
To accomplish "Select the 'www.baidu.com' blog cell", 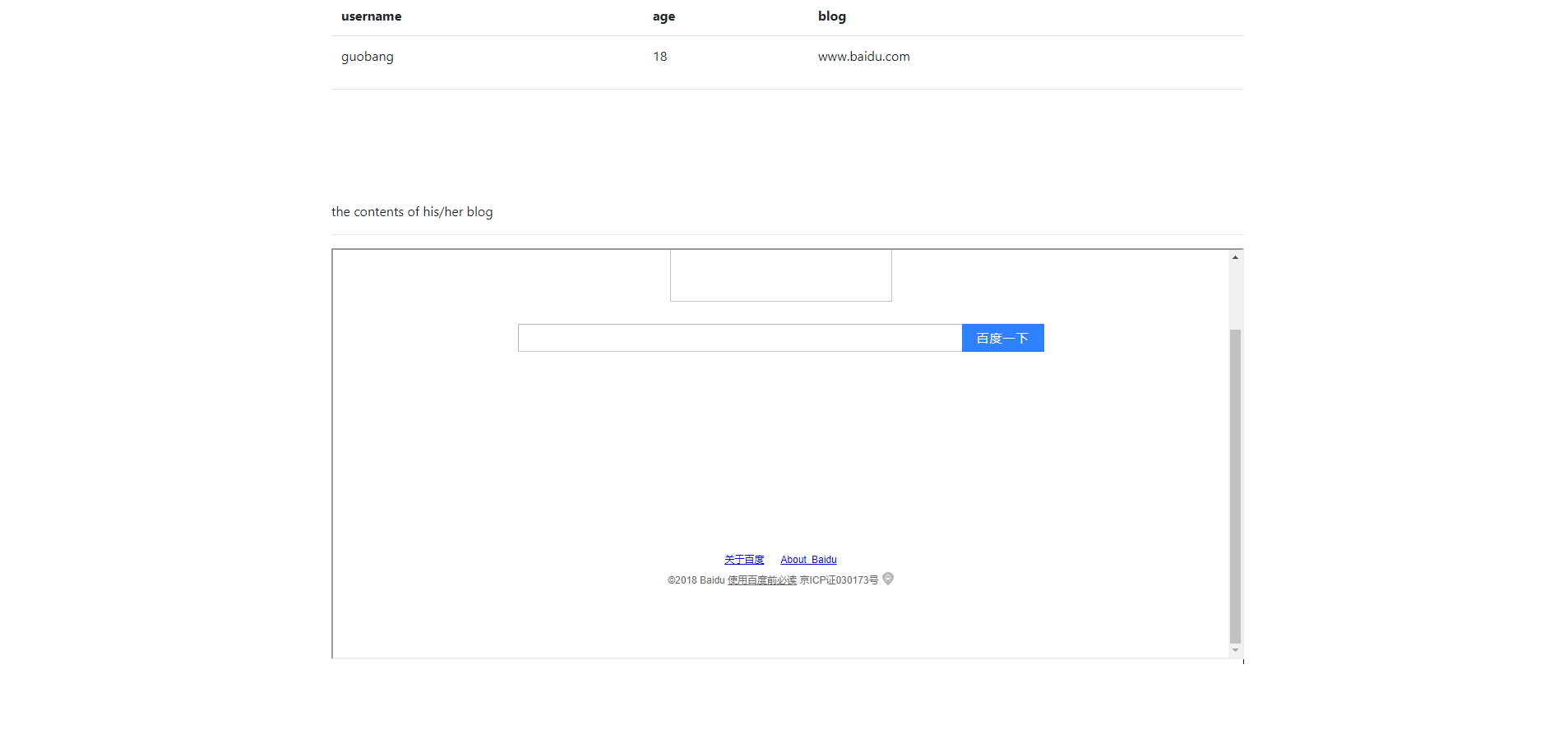I will click(x=864, y=57).
